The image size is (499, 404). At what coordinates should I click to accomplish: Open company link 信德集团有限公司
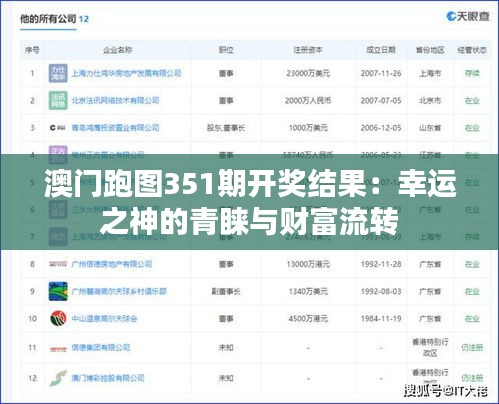pyautogui.click(x=101, y=348)
